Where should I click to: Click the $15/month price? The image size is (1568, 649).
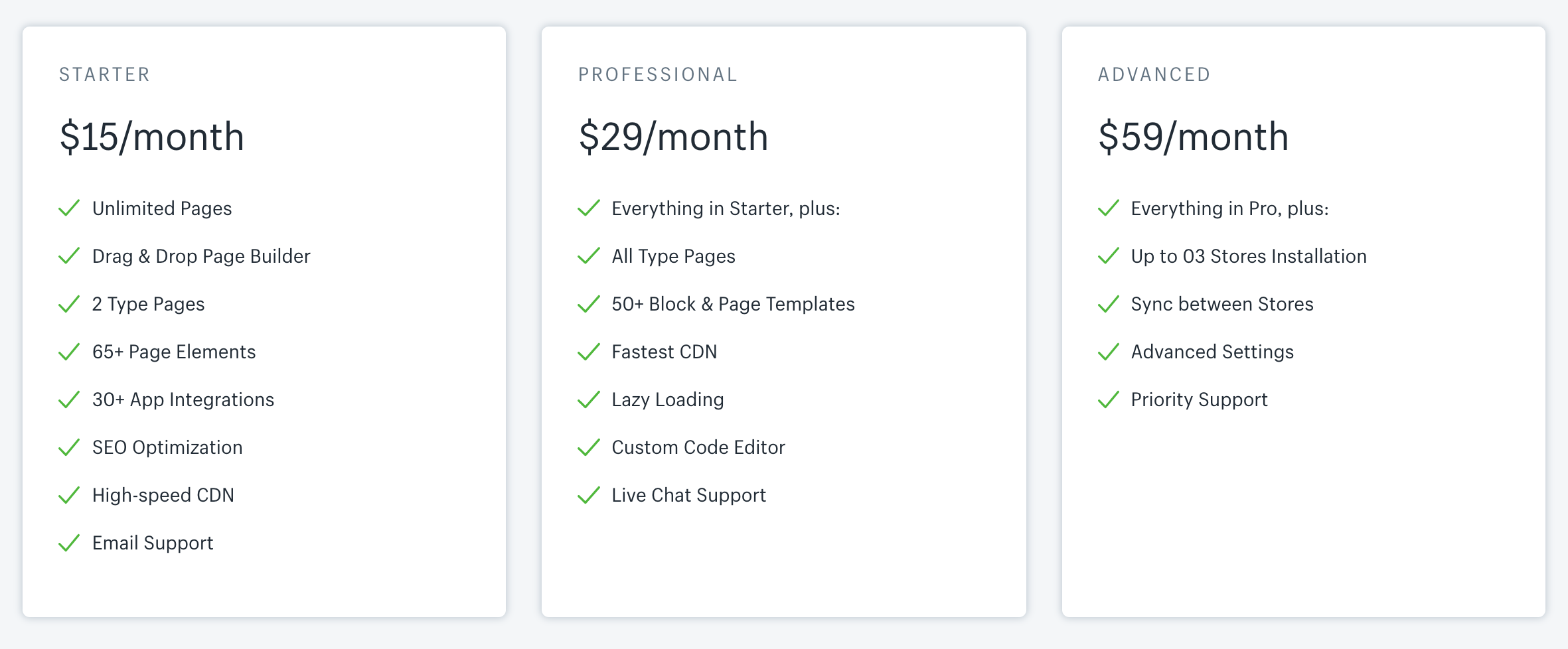(152, 137)
